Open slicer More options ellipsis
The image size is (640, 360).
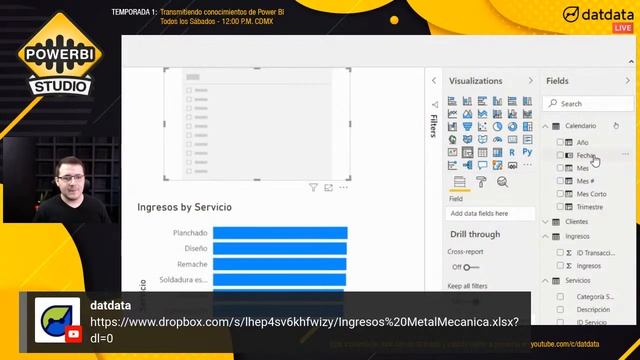[x=344, y=187]
